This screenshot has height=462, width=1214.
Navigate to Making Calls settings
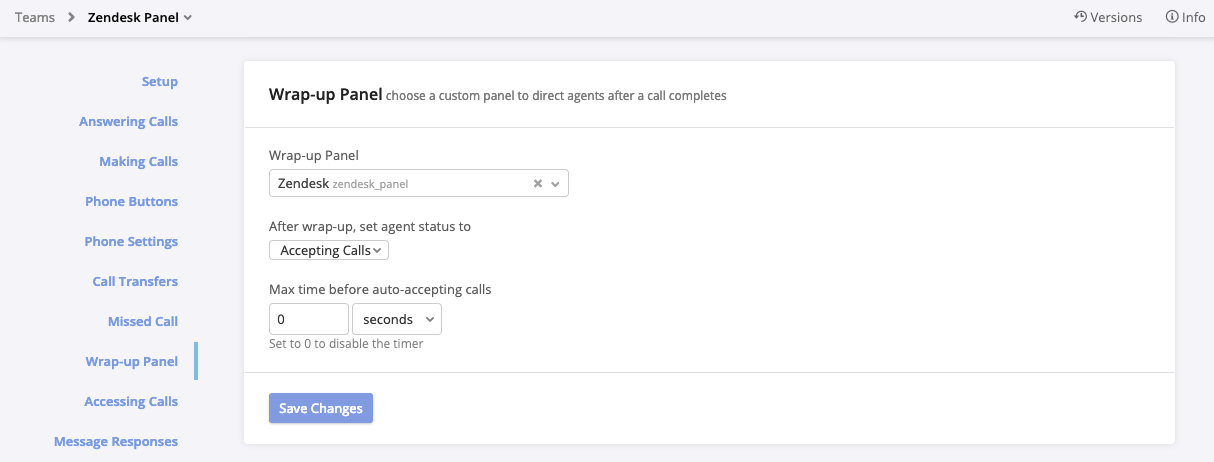pyautogui.click(x=138, y=161)
